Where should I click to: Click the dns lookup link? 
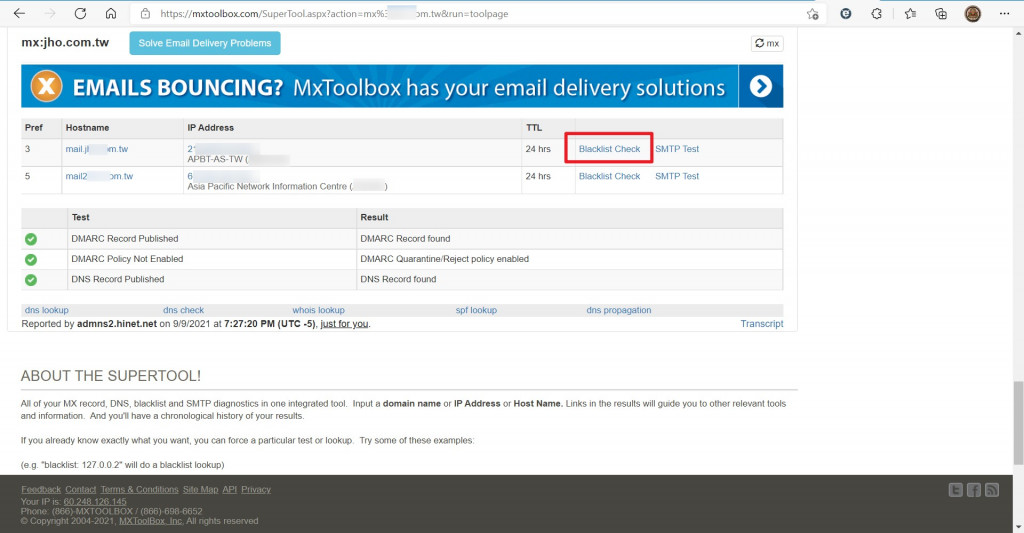click(46, 310)
